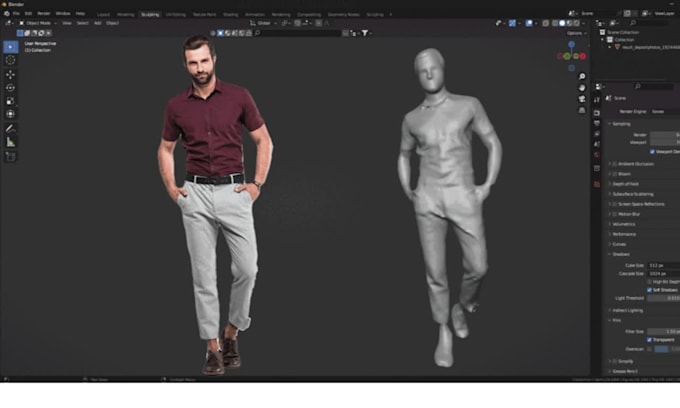Image resolution: width=680 pixels, height=408 pixels.
Task: Select the Move tool
Action: (10, 75)
